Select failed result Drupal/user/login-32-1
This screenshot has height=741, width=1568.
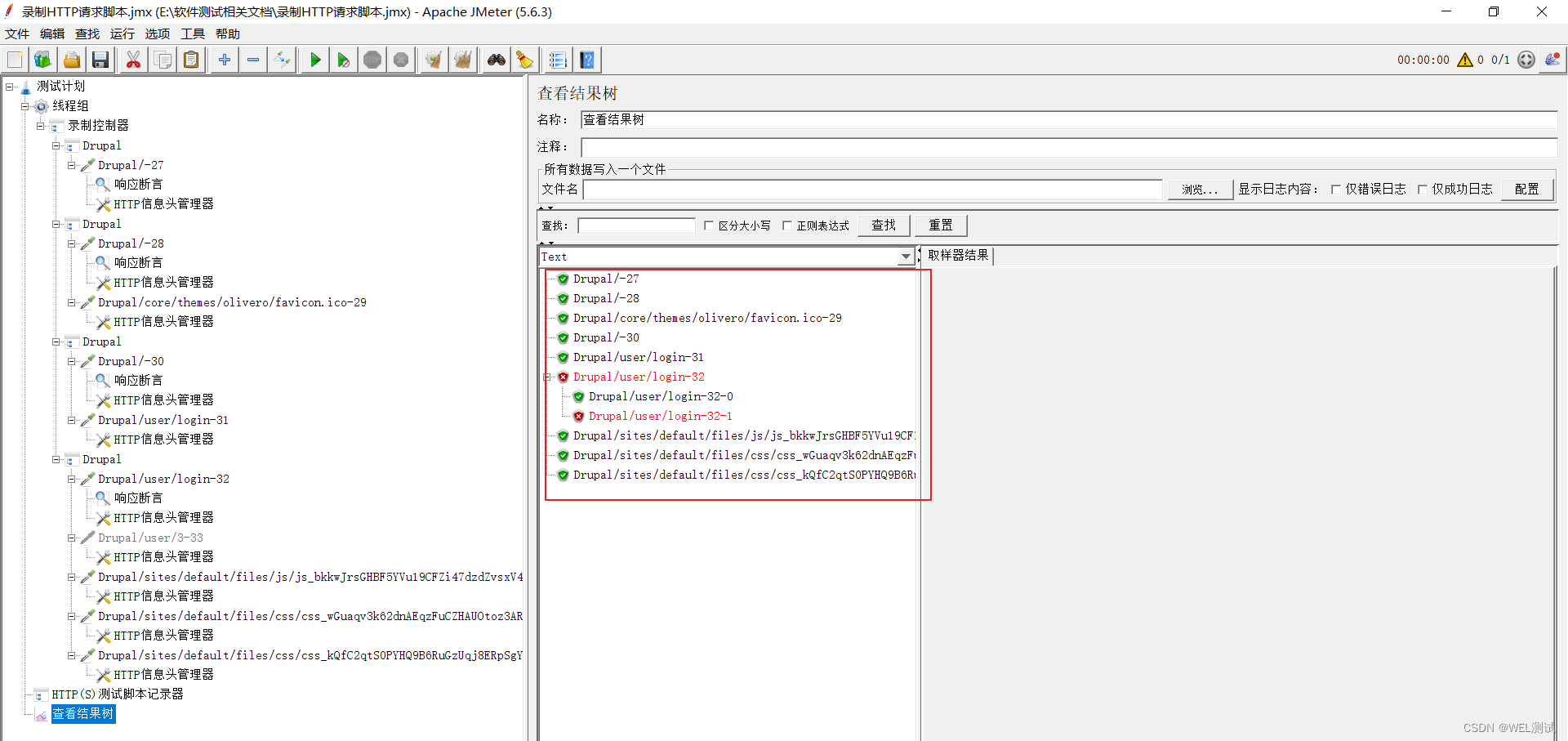[660, 416]
